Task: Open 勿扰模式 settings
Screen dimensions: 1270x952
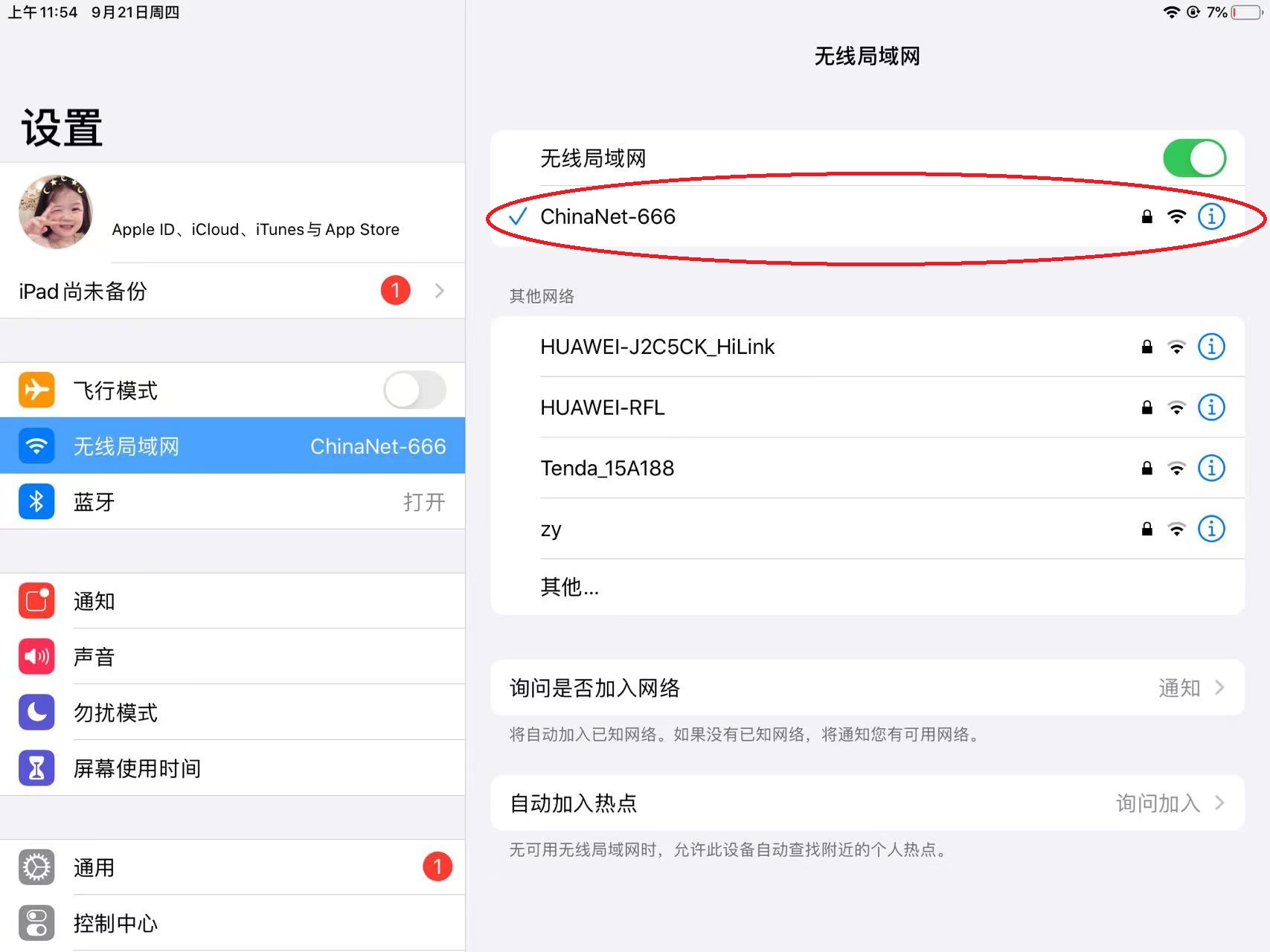Action: 232,713
